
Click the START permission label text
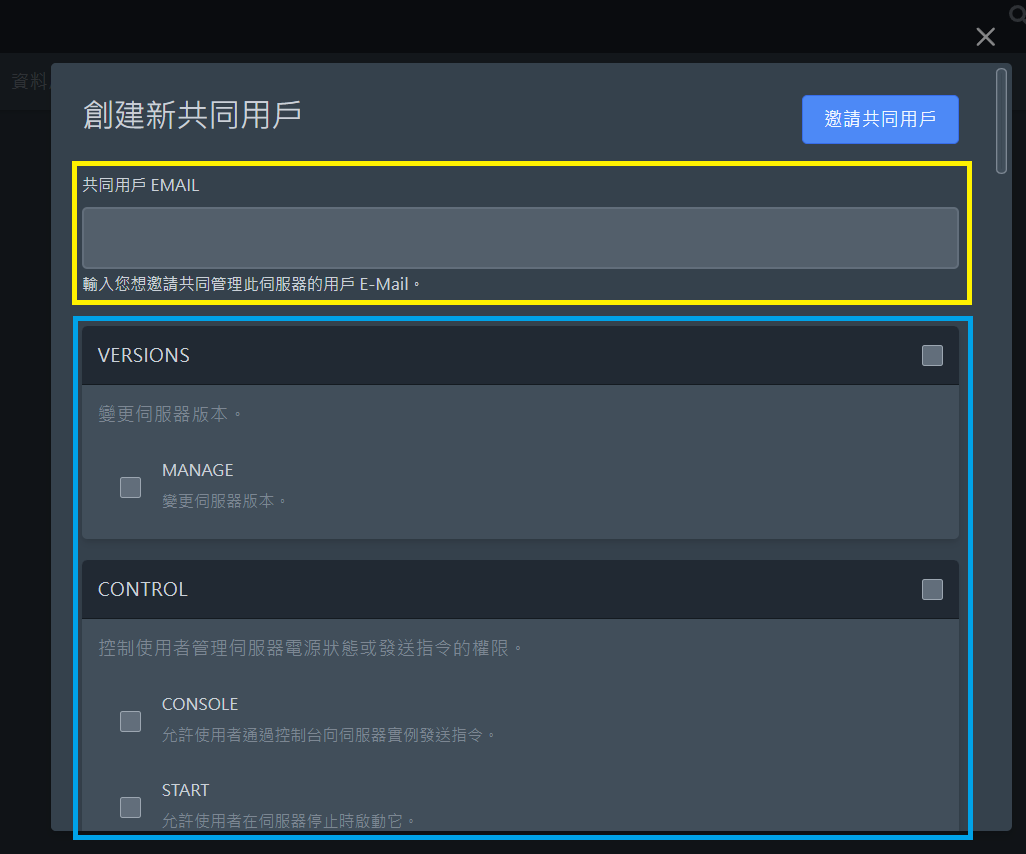coord(185,790)
